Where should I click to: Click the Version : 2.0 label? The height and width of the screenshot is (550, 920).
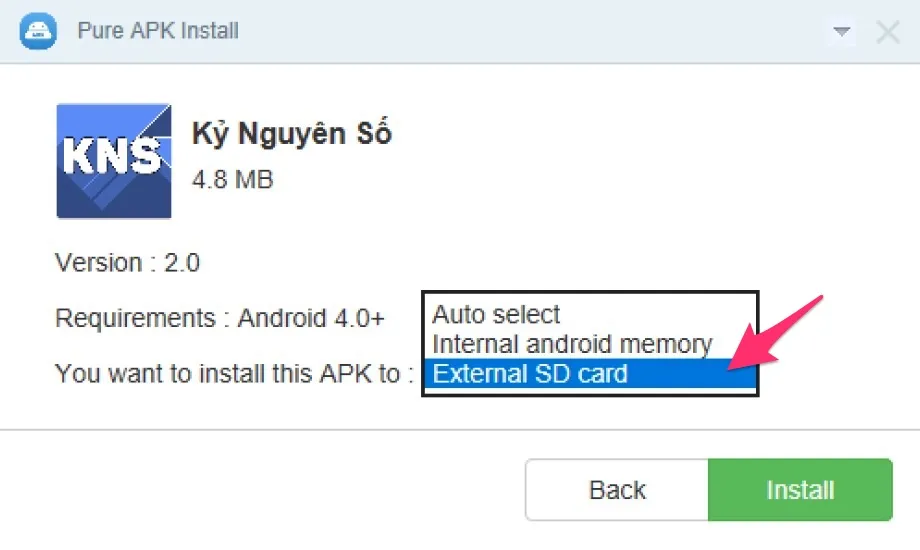coord(127,262)
